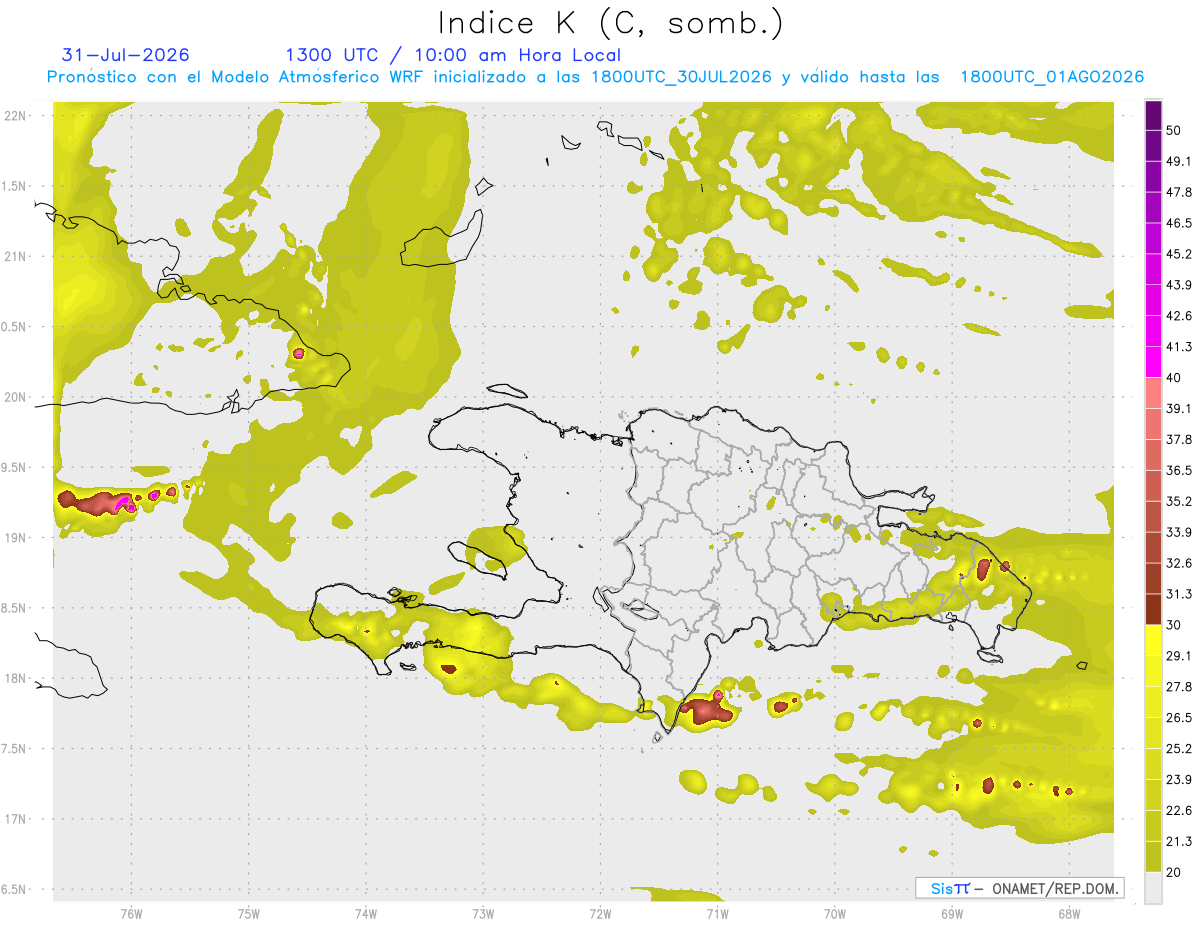Click the colorbar label "29.1"
Screen dimensions: 1200x927
[x=1179, y=656]
